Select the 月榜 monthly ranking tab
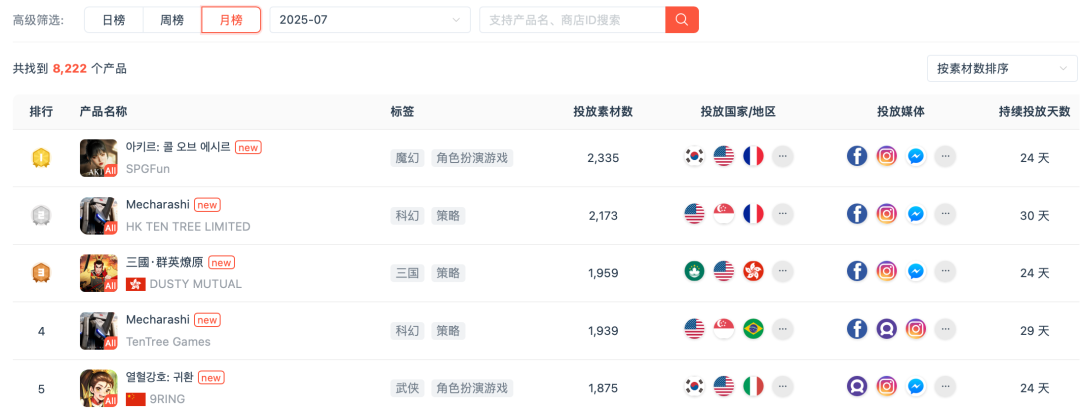The height and width of the screenshot is (411, 1080). click(231, 20)
